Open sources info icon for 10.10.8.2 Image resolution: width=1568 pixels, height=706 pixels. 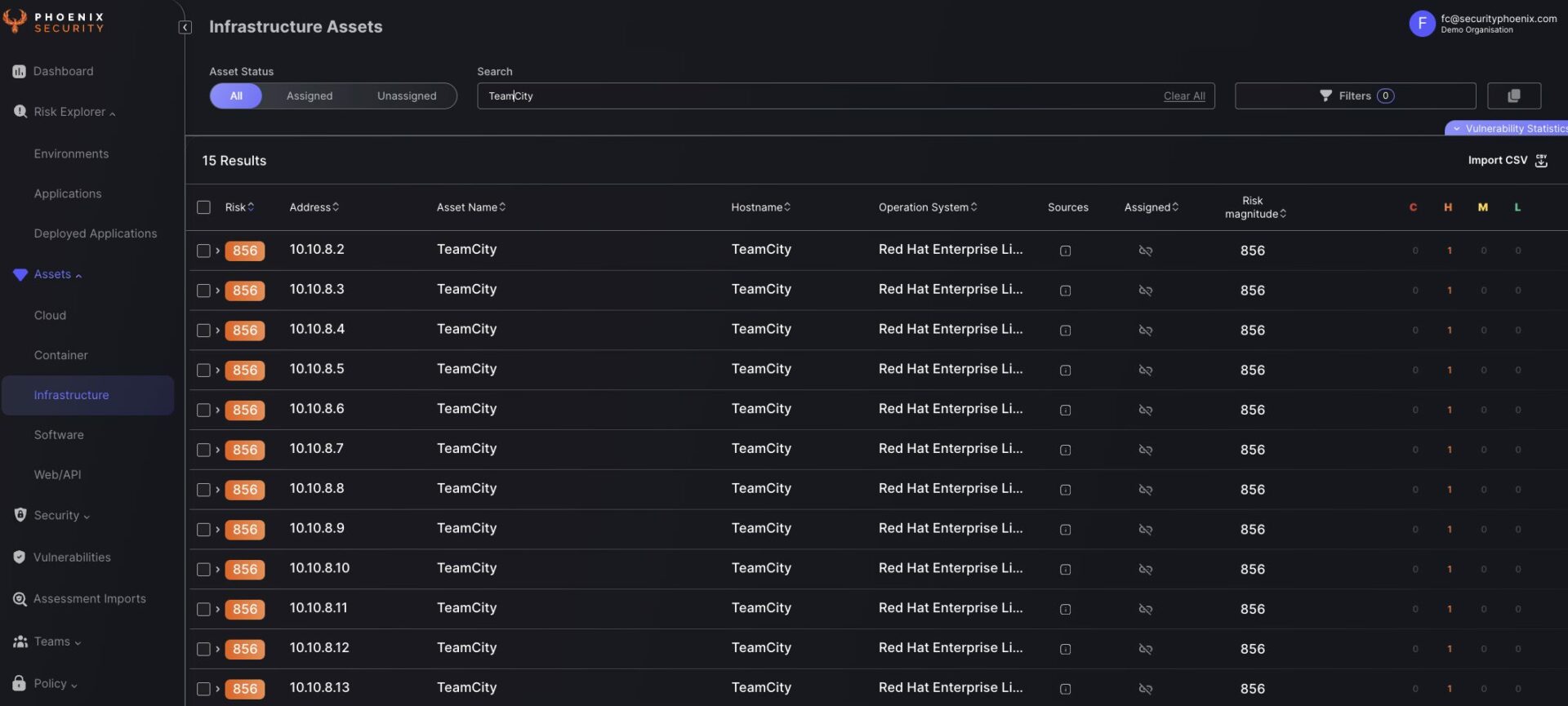click(x=1065, y=251)
